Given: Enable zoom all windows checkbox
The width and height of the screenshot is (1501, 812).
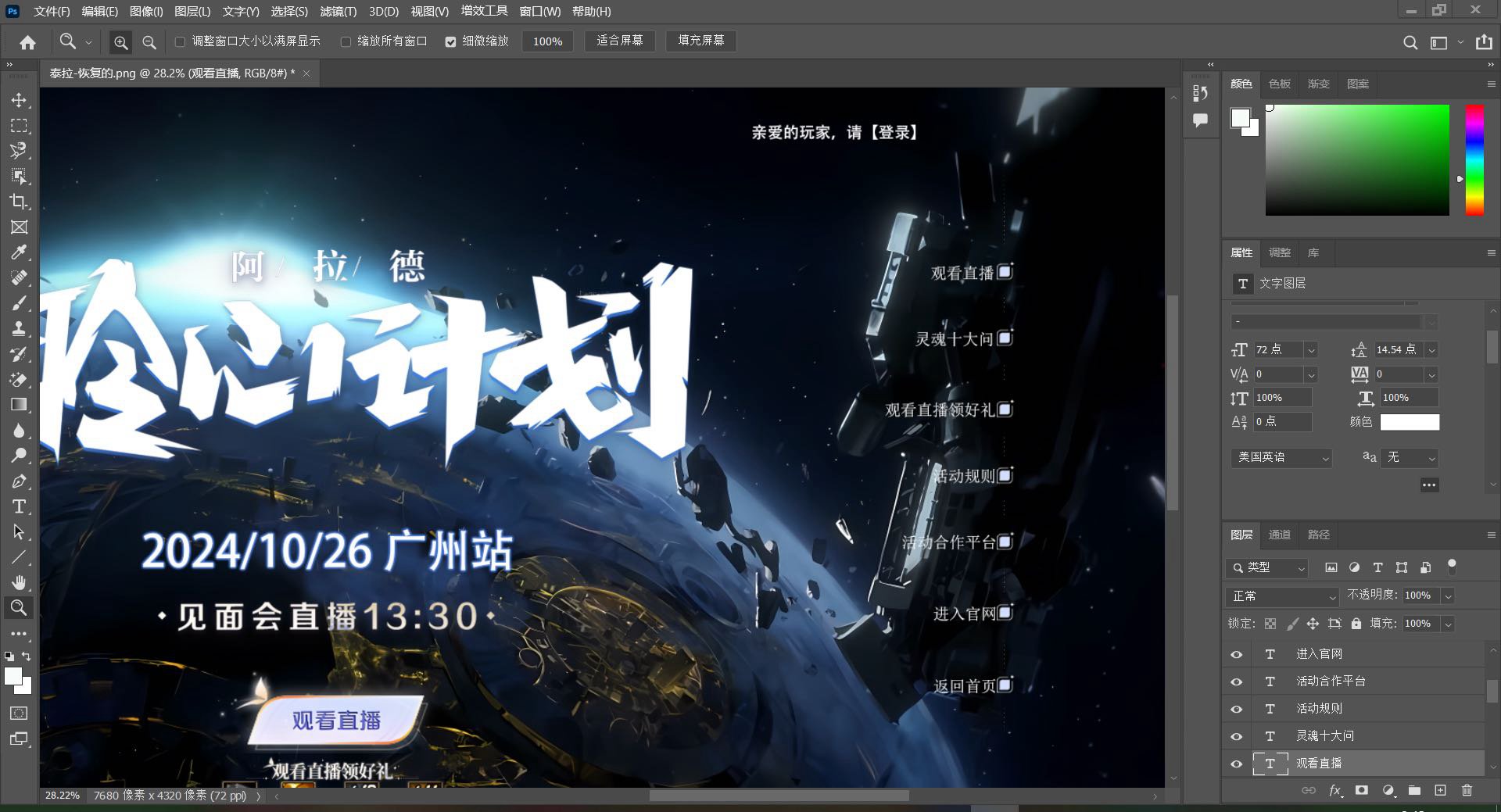Looking at the screenshot, I should [x=346, y=41].
